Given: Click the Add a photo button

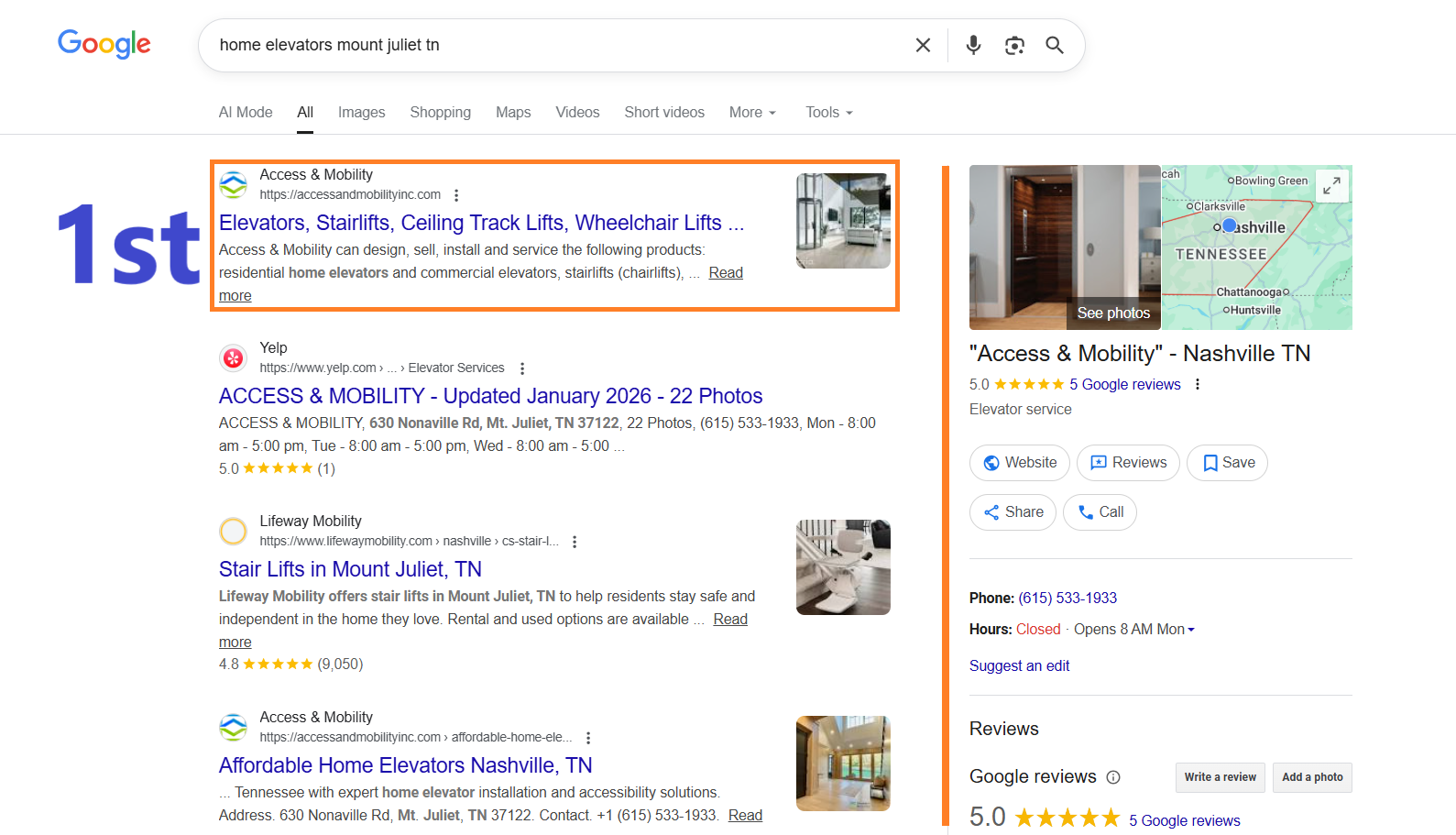Looking at the screenshot, I should pyautogui.click(x=1312, y=777).
